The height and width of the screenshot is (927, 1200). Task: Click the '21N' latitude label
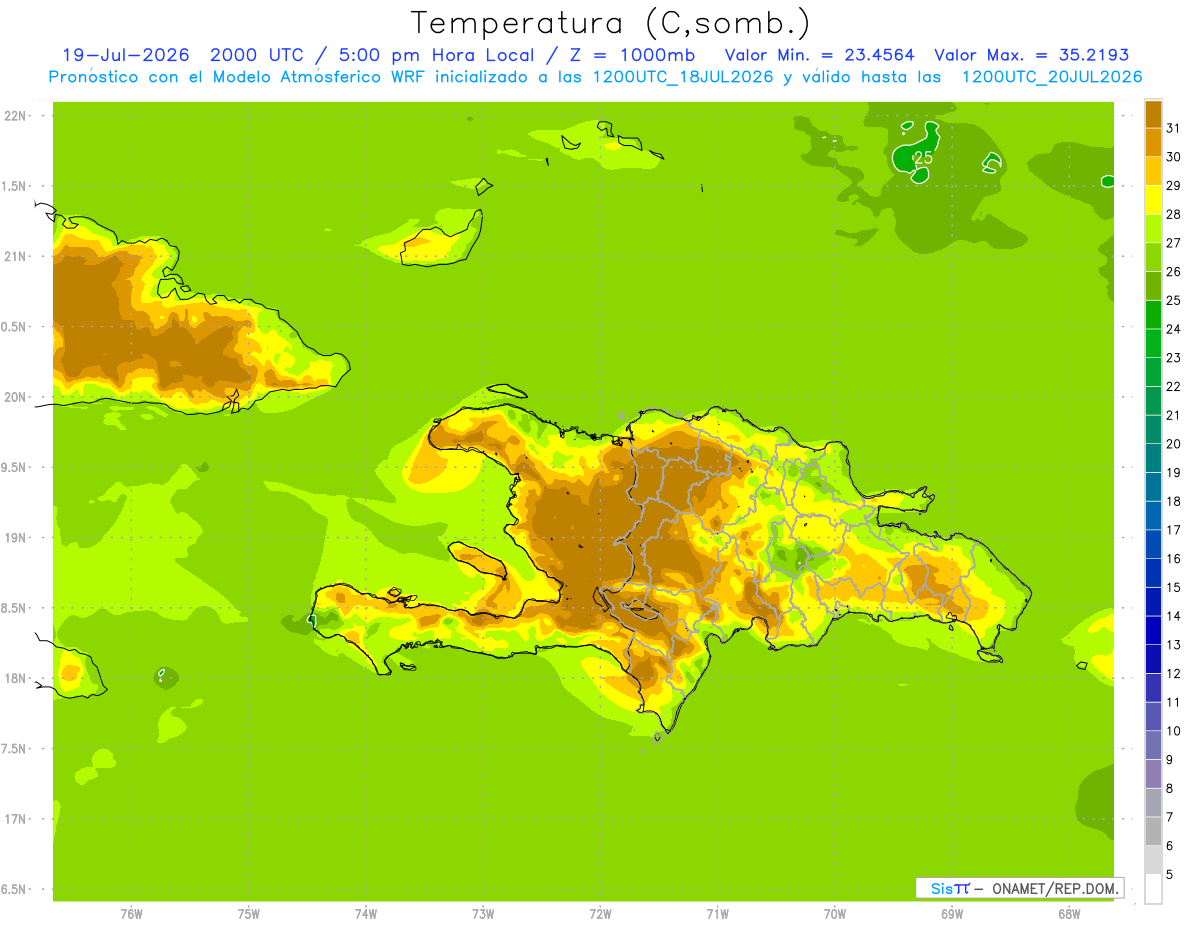pos(15,256)
